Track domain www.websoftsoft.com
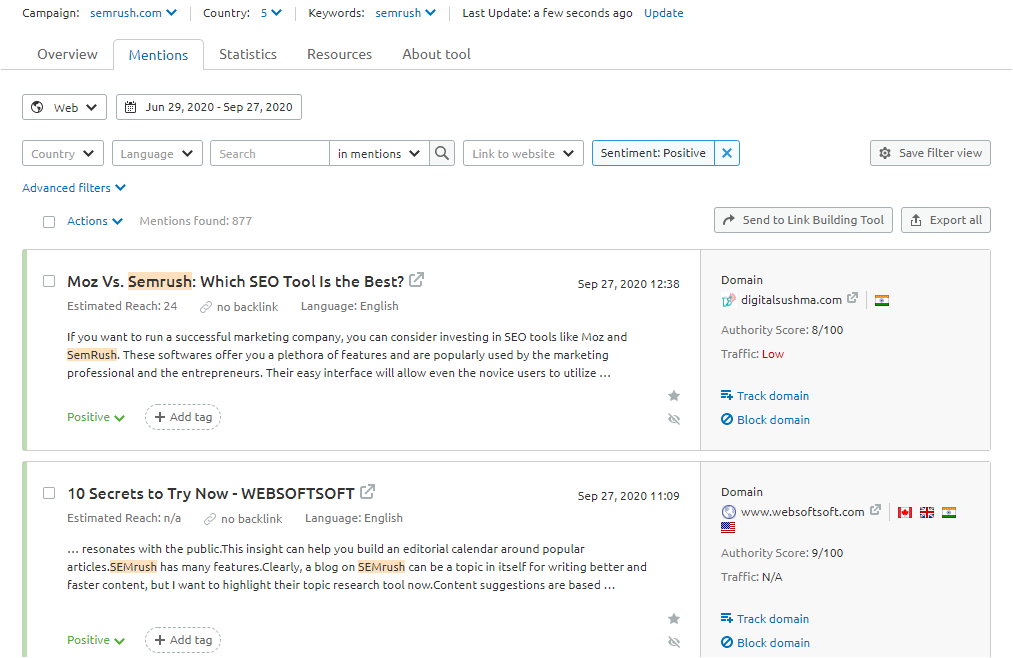 point(765,619)
